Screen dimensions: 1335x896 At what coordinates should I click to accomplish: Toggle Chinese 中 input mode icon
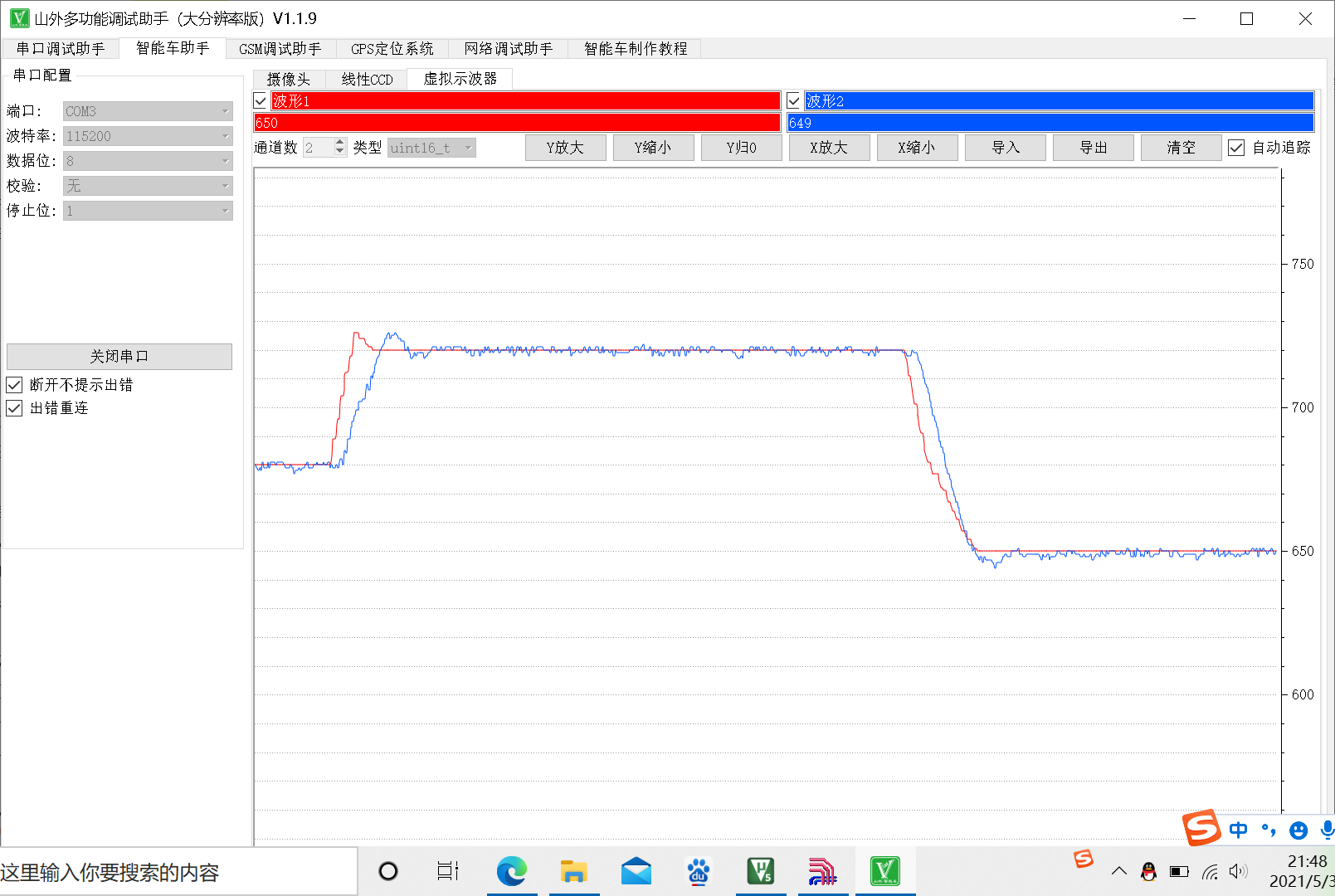(x=1239, y=830)
